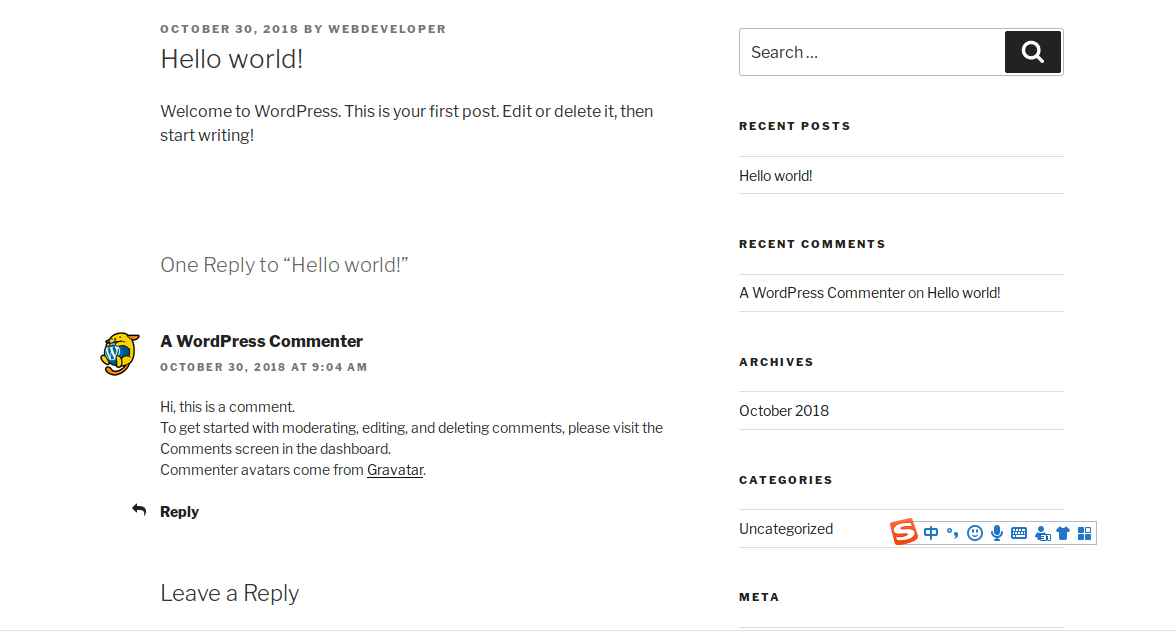Toggle the punctuation mode icon
The height and width of the screenshot is (632, 1176).
point(952,533)
